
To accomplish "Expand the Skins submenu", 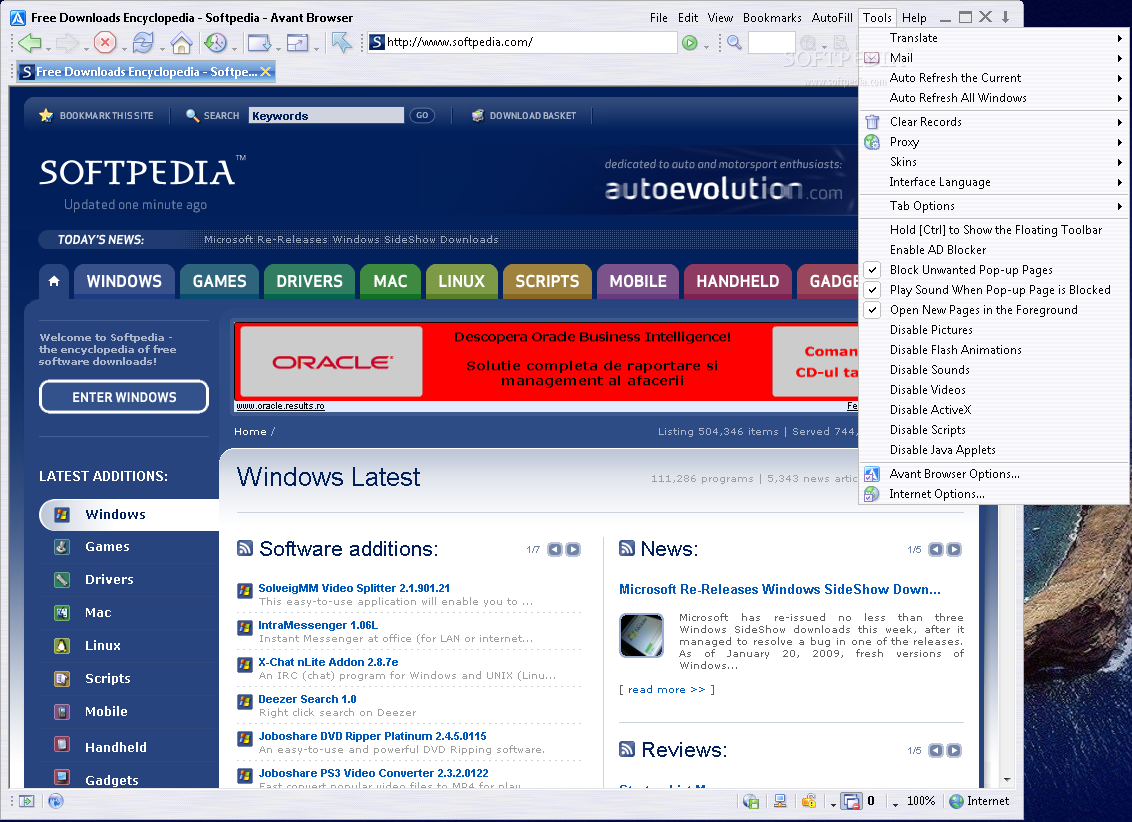I will [993, 162].
